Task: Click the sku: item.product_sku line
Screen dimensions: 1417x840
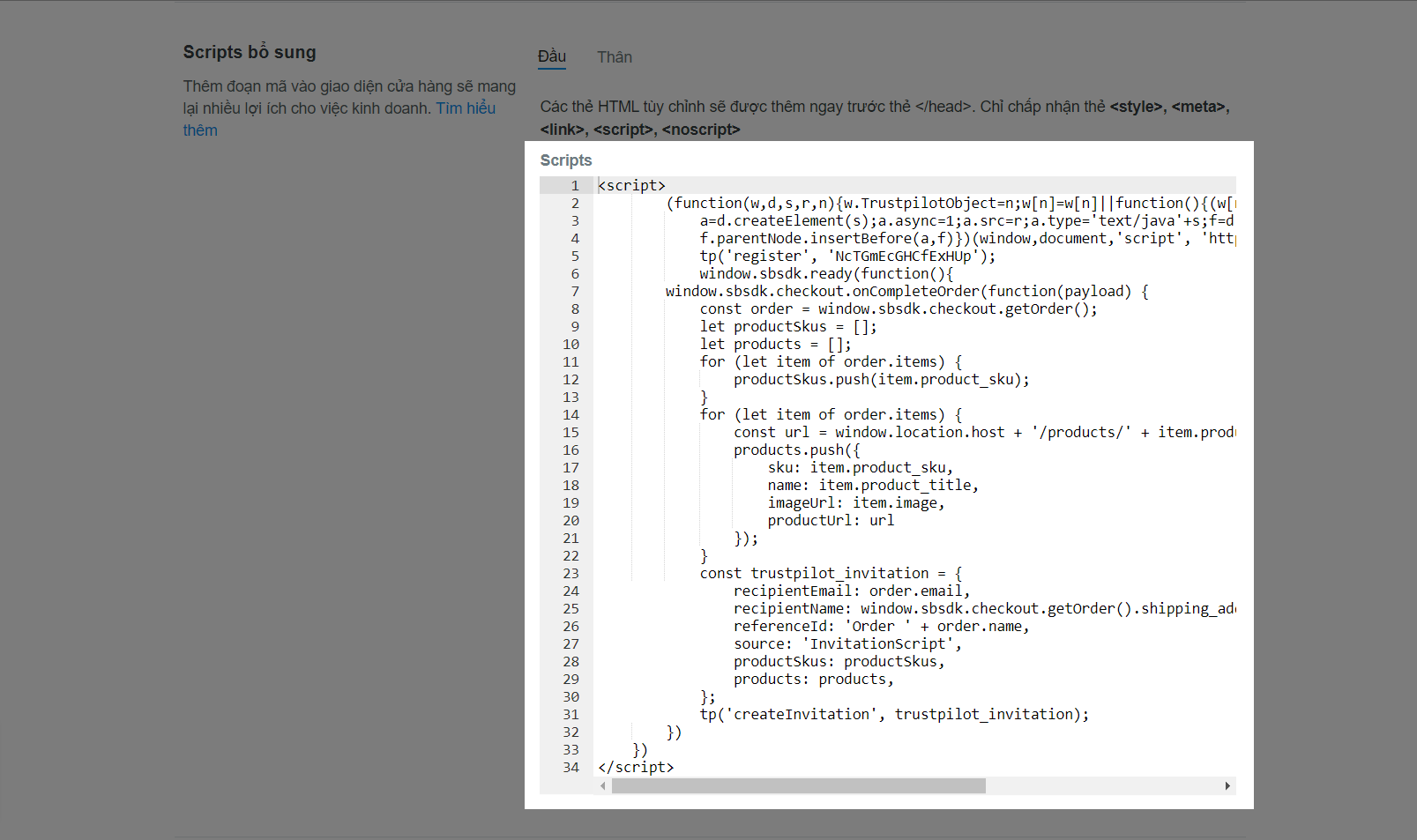Action: [861, 467]
